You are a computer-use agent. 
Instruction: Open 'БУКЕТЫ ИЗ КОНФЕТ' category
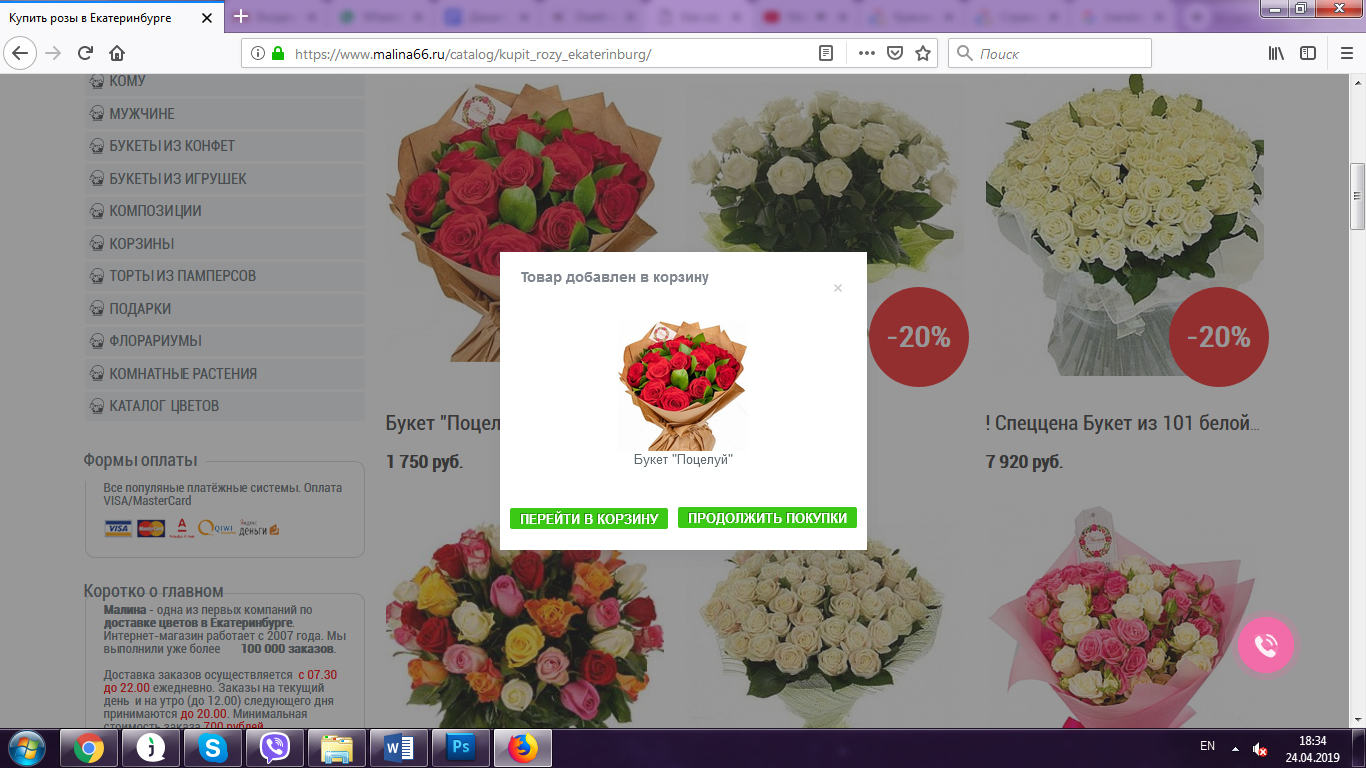coord(225,146)
